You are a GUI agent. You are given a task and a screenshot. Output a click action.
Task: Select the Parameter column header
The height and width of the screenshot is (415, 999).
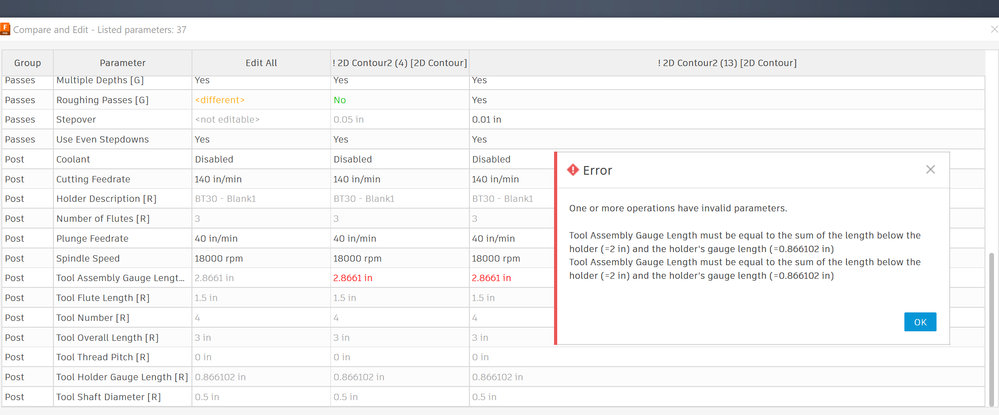tap(122, 63)
